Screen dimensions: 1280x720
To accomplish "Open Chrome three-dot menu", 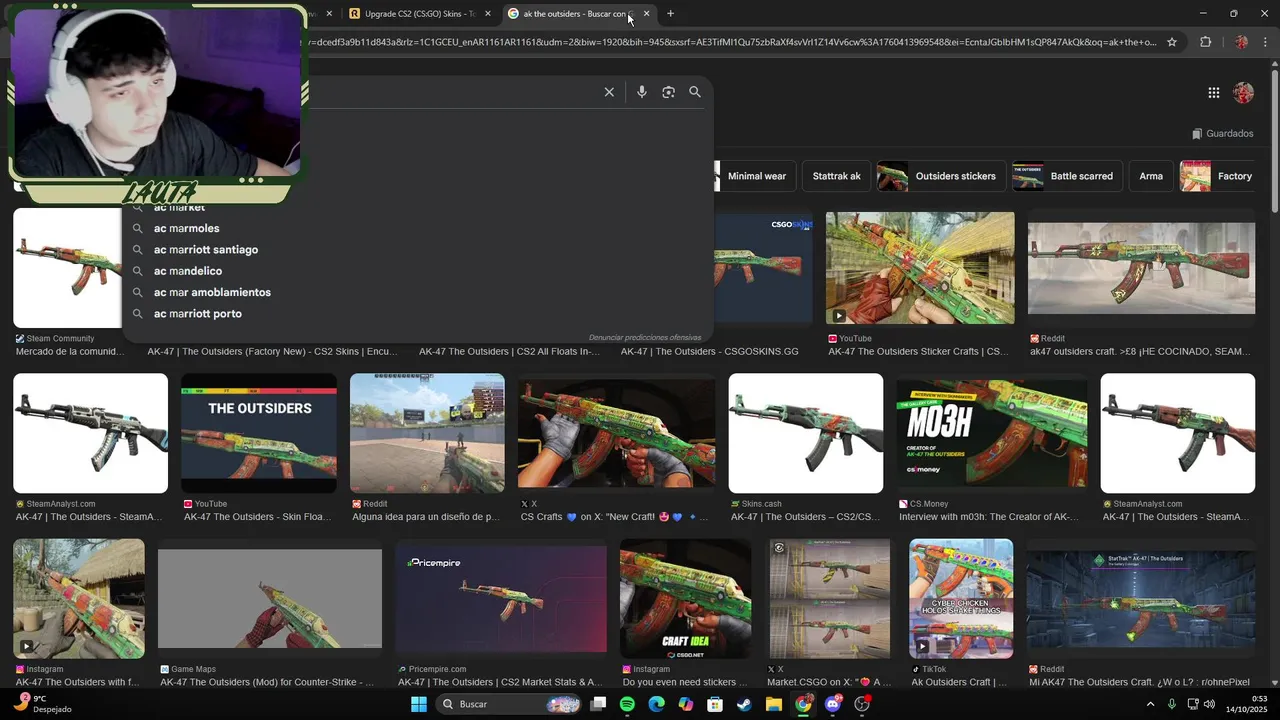I will click(1265, 42).
